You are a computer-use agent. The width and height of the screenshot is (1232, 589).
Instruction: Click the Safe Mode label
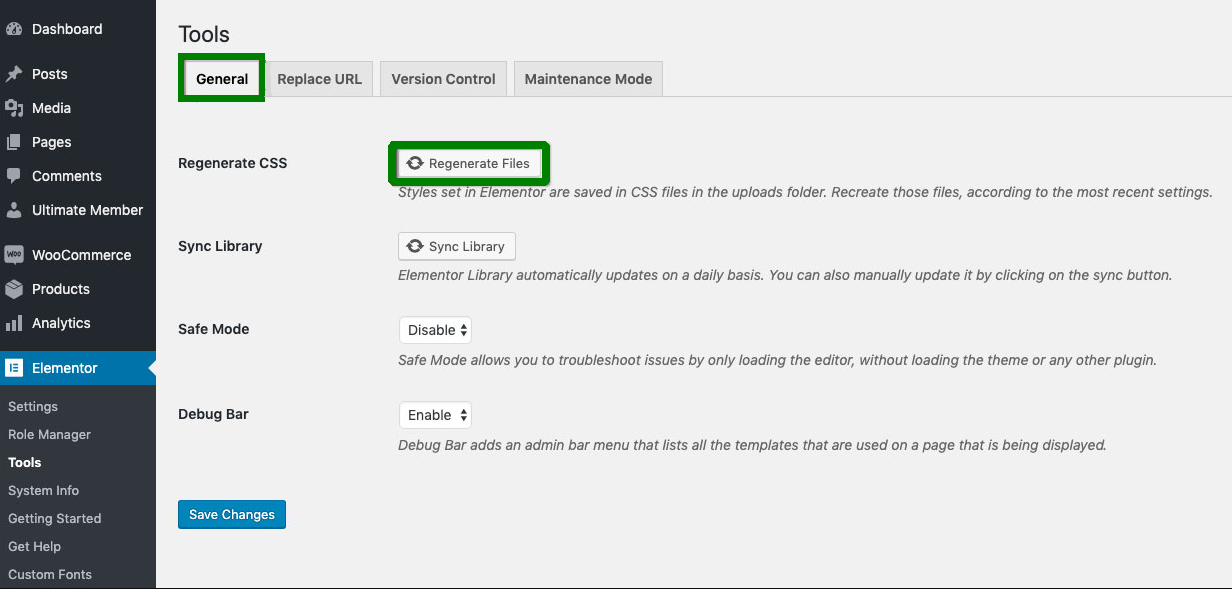(x=214, y=329)
